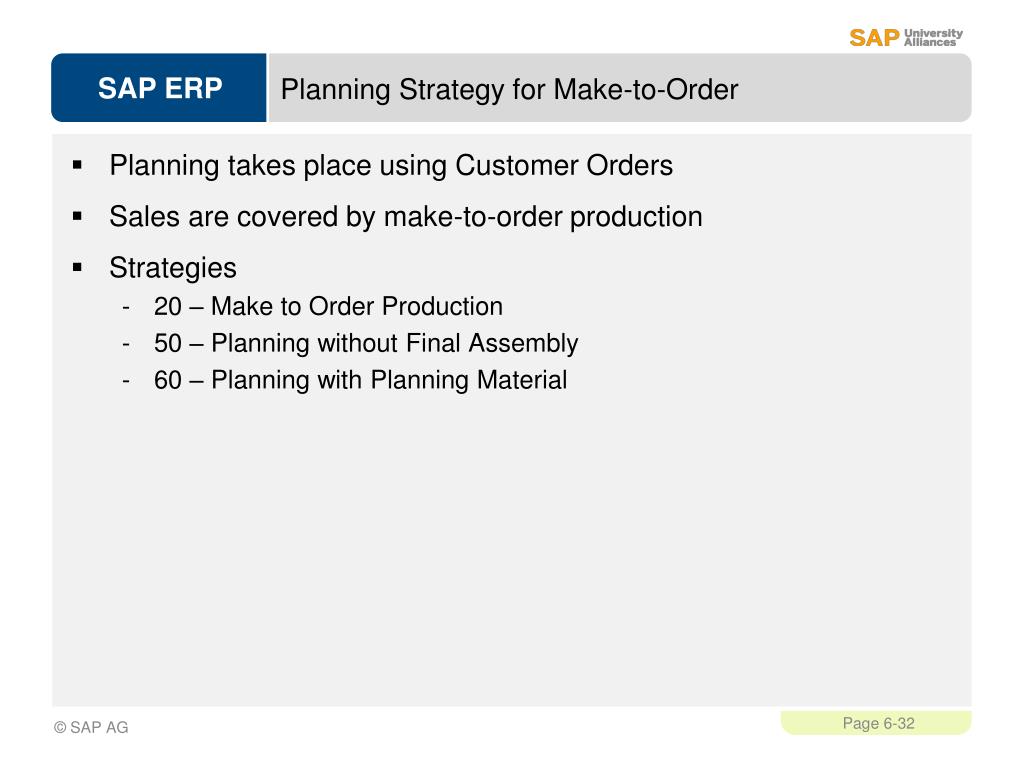Select strategy 20 Make to Order Production

click(x=328, y=306)
